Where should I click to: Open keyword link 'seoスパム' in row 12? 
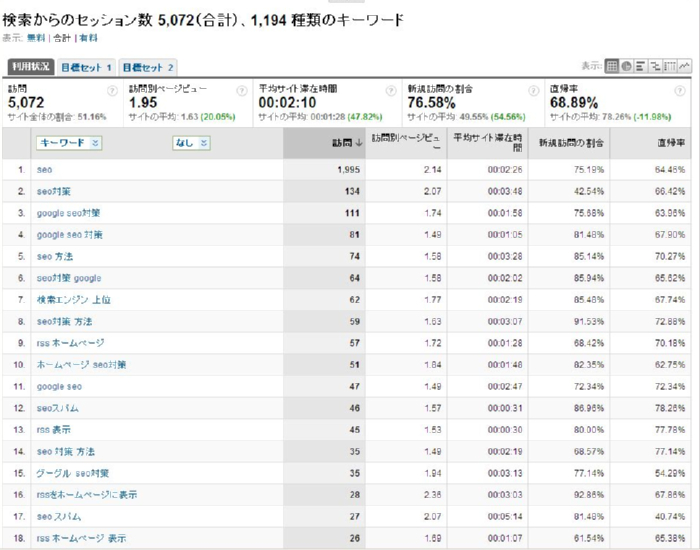pos(58,408)
